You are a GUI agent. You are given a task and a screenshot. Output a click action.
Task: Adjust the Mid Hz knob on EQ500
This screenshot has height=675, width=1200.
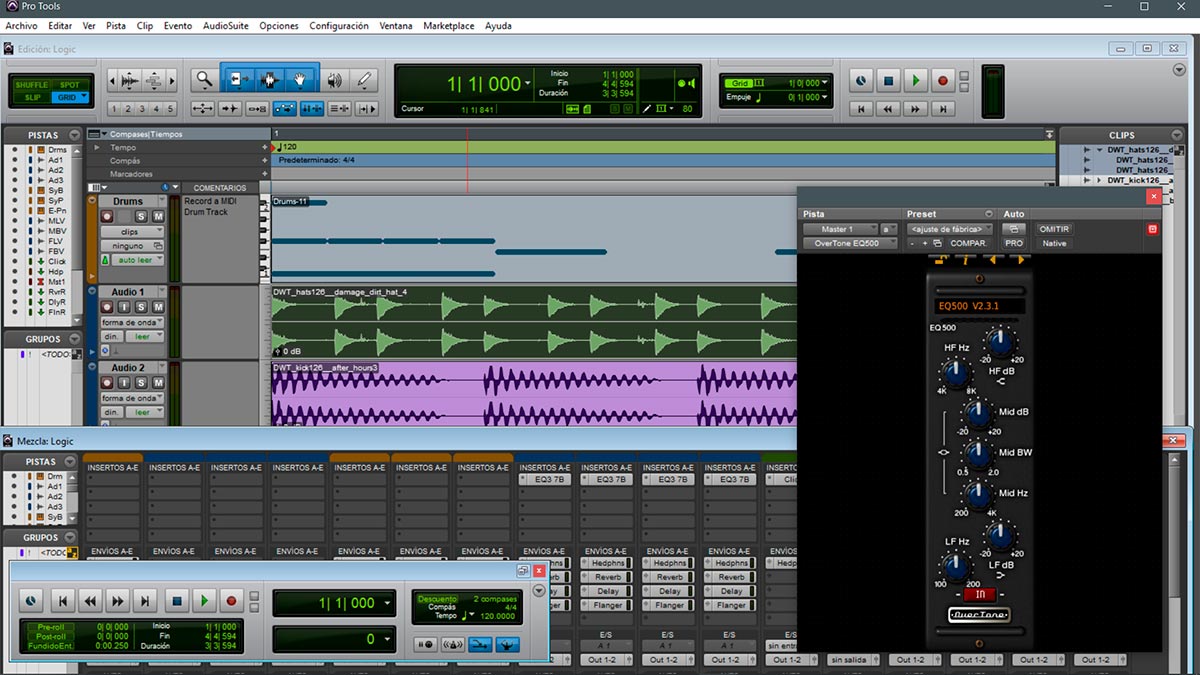point(978,494)
